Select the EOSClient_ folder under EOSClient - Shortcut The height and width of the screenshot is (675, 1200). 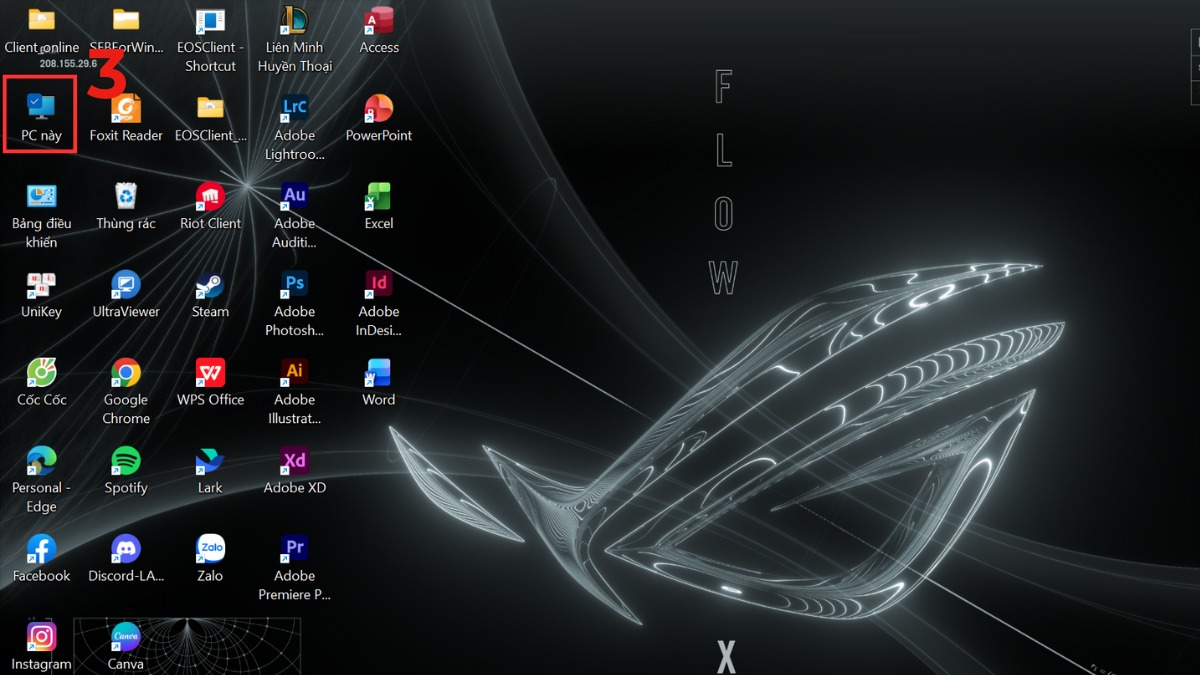[x=210, y=108]
